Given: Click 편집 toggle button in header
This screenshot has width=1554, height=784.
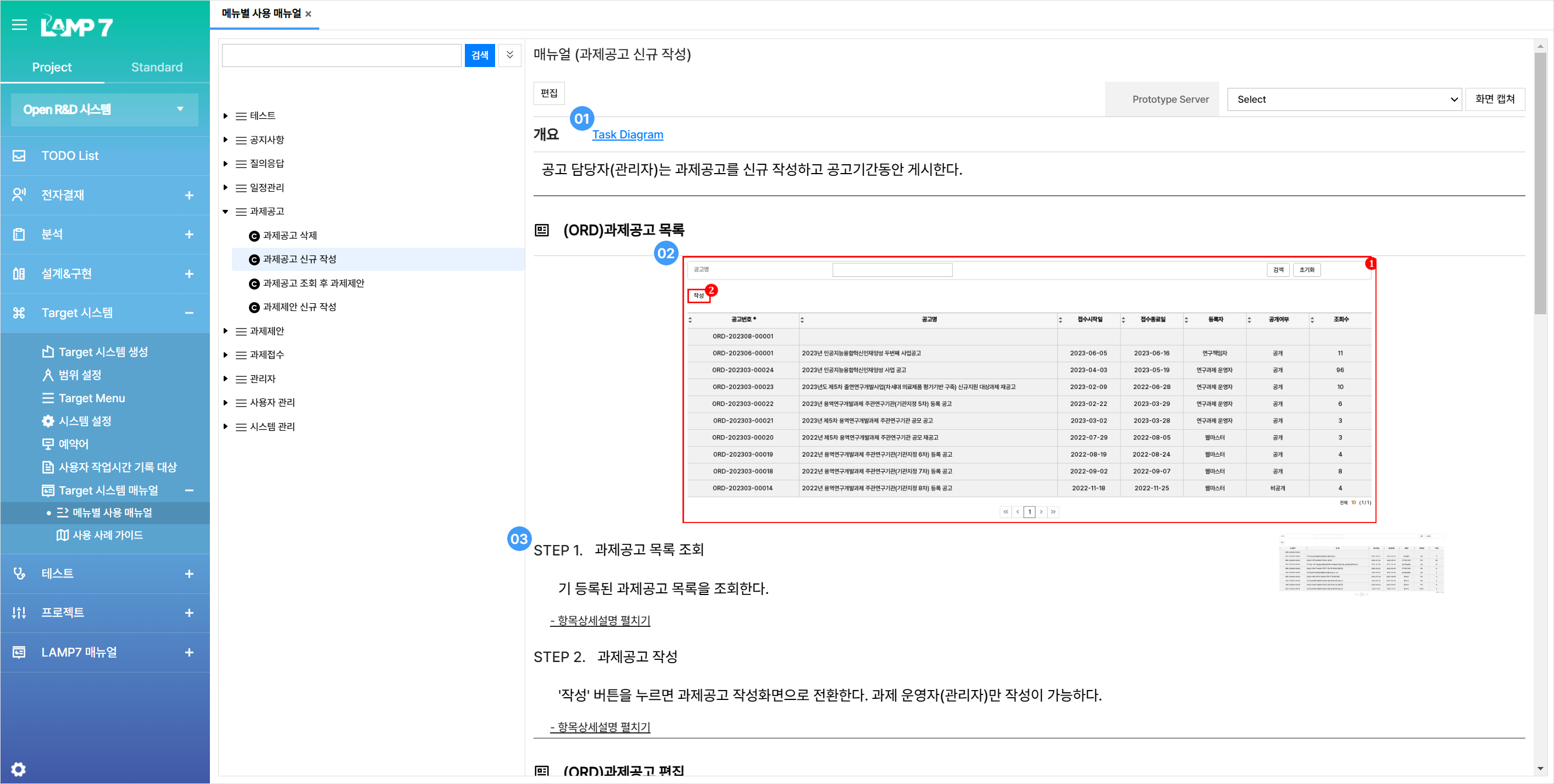Looking at the screenshot, I should 551,91.
